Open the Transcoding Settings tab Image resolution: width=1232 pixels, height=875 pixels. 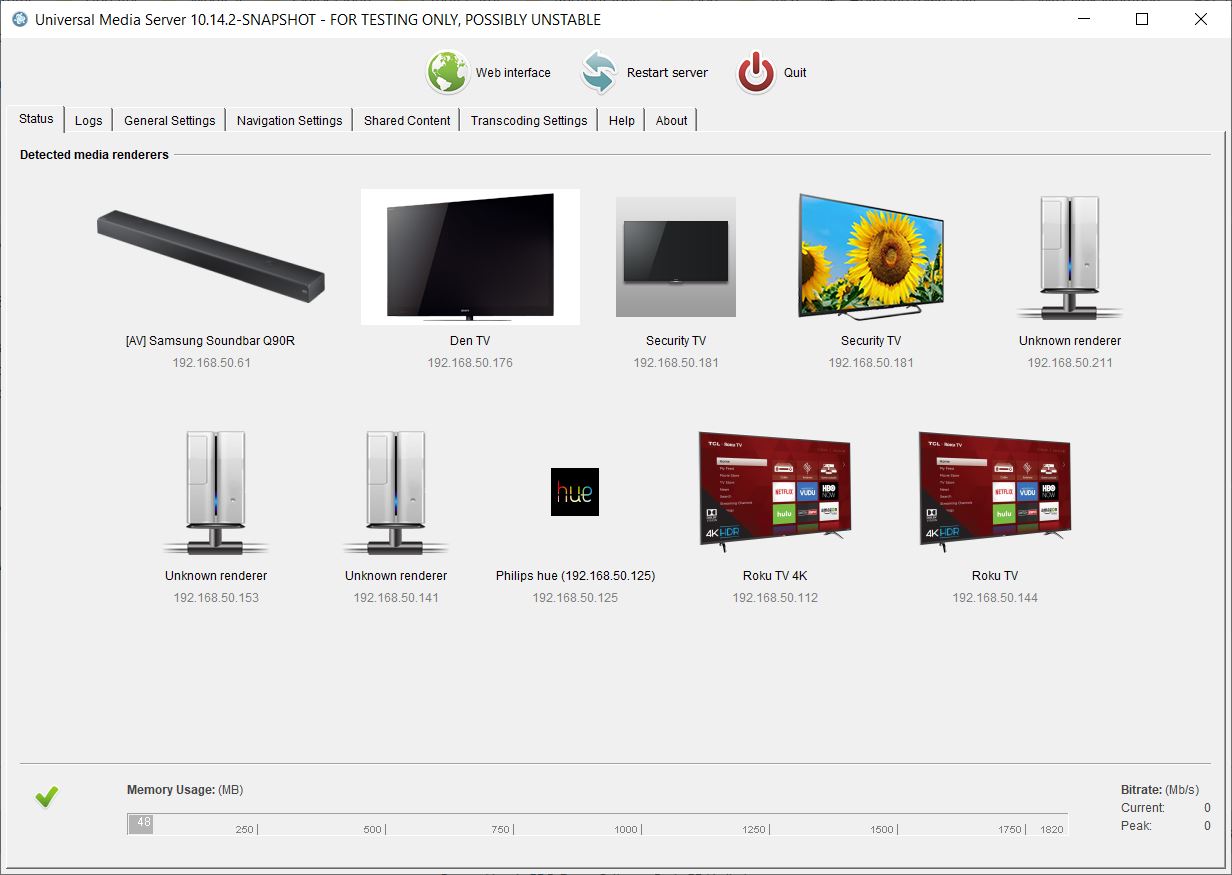click(529, 120)
